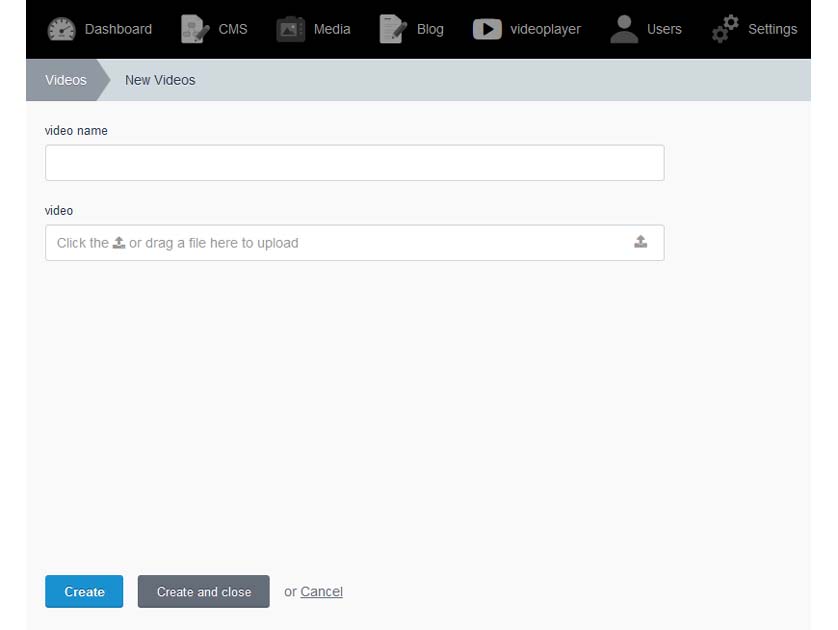Viewport: 838px width, 630px height.
Task: Open the Users menu item
Action: (x=646, y=29)
